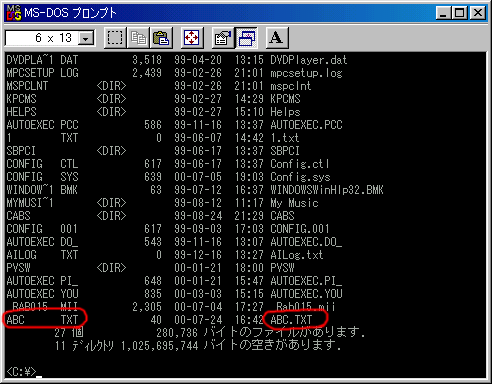Image resolution: width=492 pixels, height=384 pixels.
Task: Click the 280,736 bytes file total
Action: [177, 333]
